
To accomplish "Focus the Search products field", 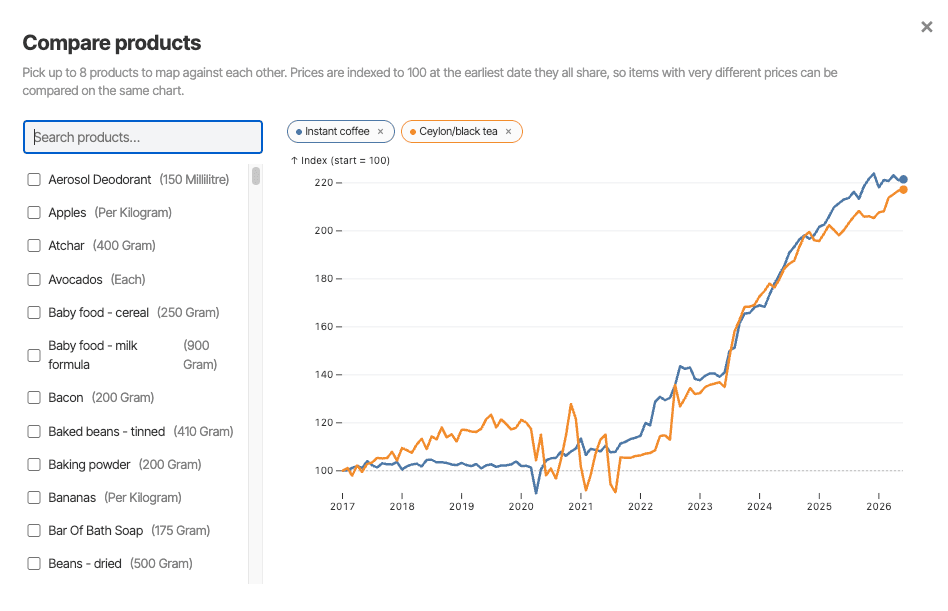I will click(143, 137).
